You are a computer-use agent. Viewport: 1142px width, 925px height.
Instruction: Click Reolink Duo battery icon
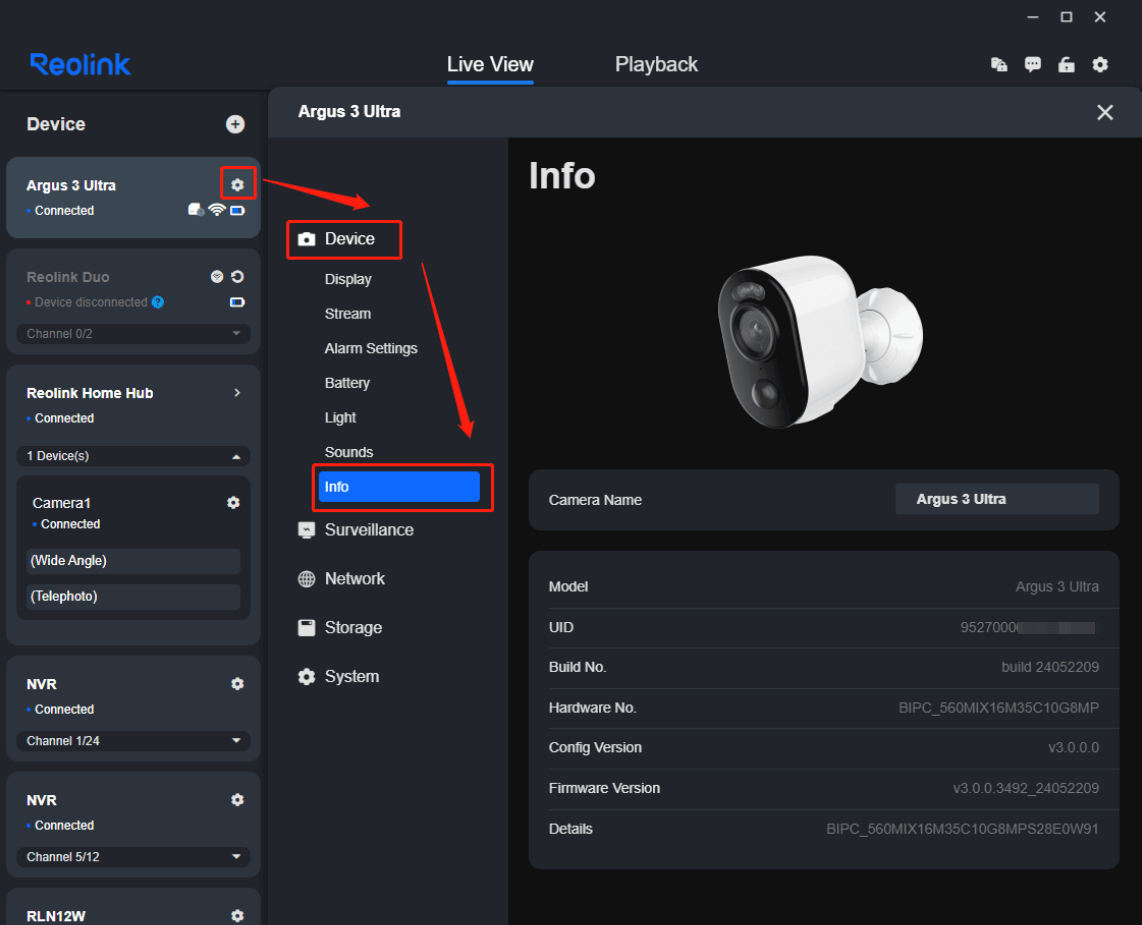click(x=237, y=302)
